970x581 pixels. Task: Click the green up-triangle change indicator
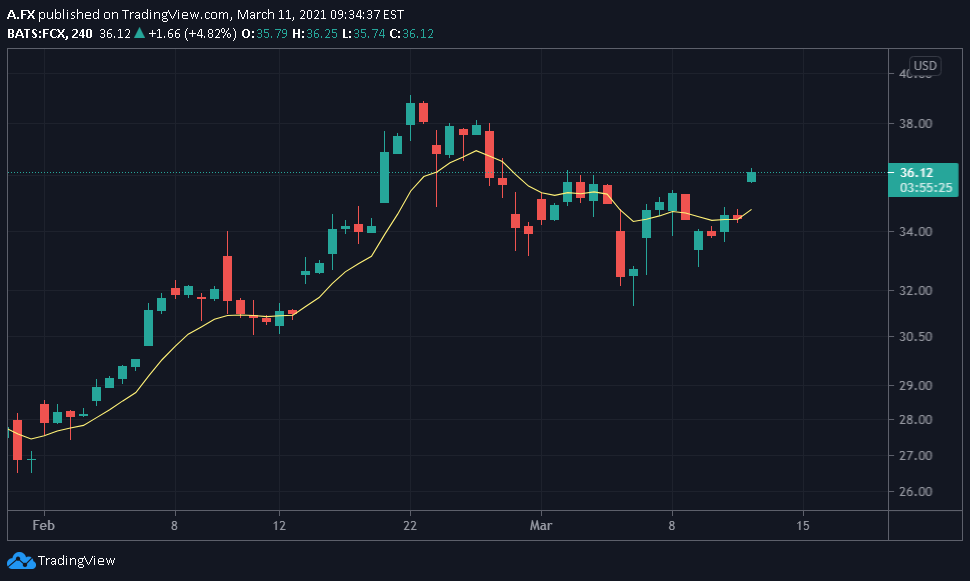click(x=140, y=33)
